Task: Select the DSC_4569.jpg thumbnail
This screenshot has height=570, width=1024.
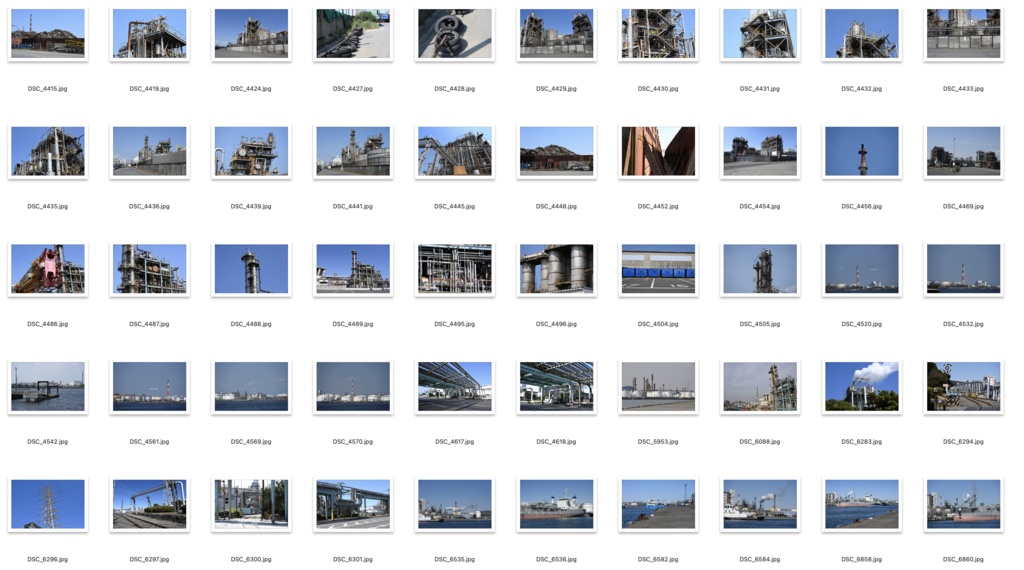Action: point(251,387)
